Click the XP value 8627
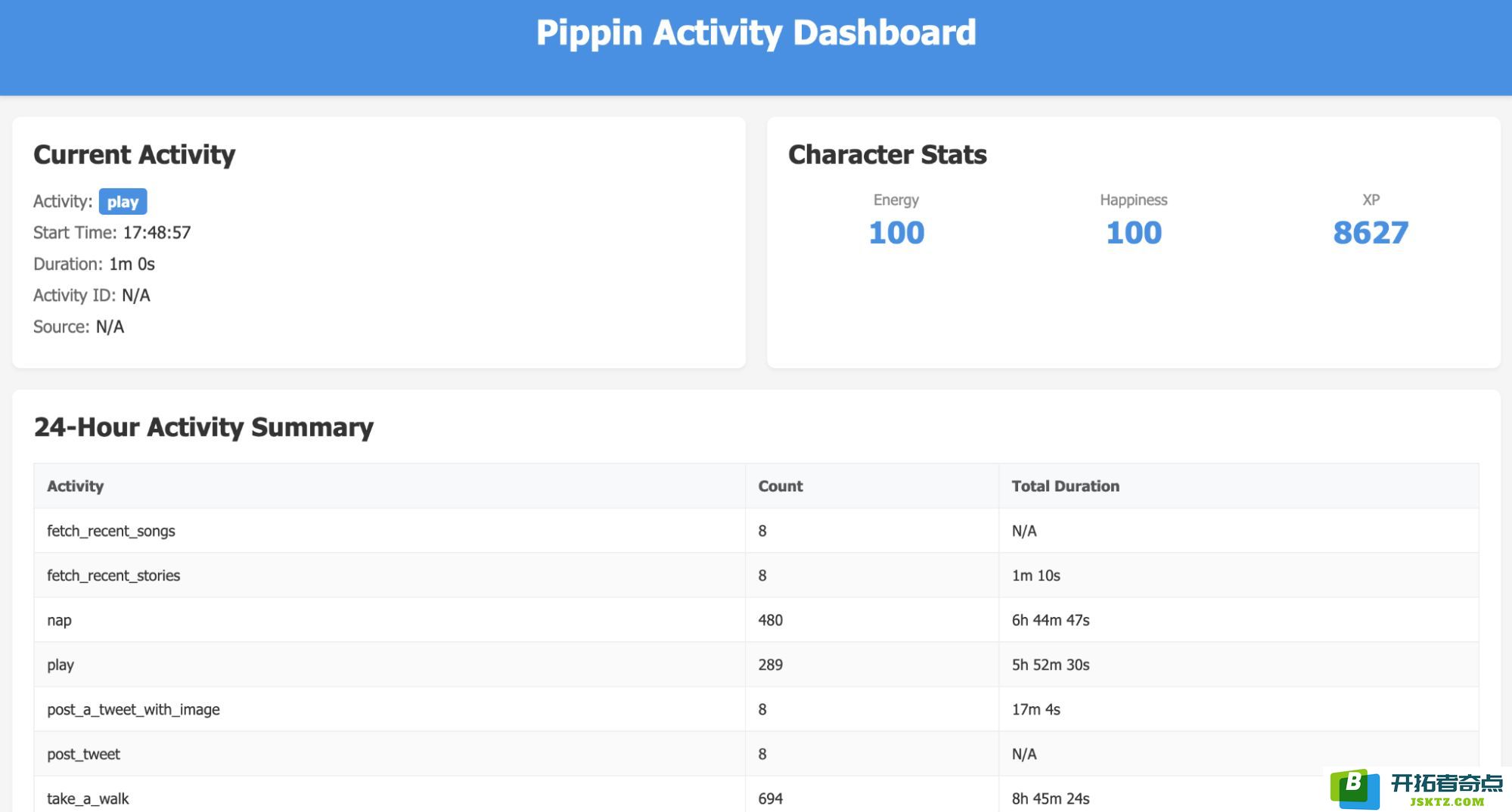 coord(1370,233)
